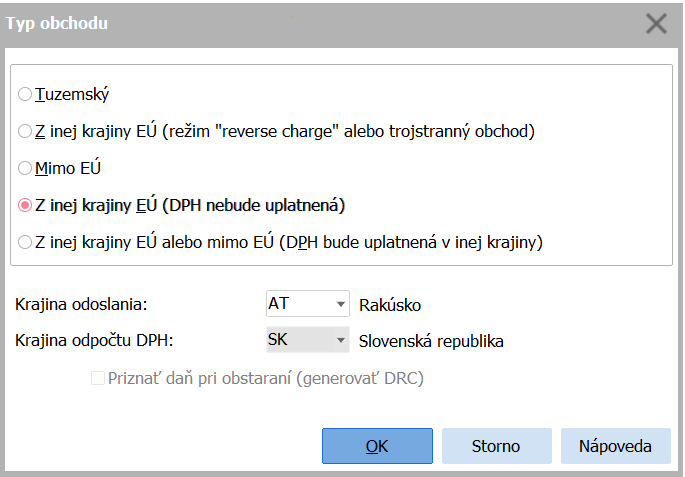The width and height of the screenshot is (685, 477).
Task: Click the Rakúsko country name text
Action: click(390, 305)
